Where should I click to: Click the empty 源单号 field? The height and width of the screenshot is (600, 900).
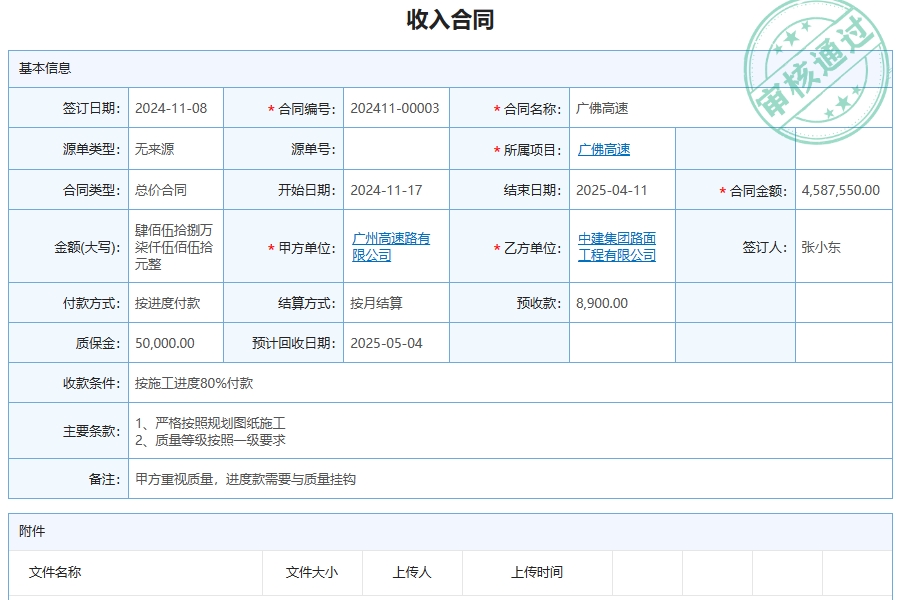pyautogui.click(x=395, y=148)
